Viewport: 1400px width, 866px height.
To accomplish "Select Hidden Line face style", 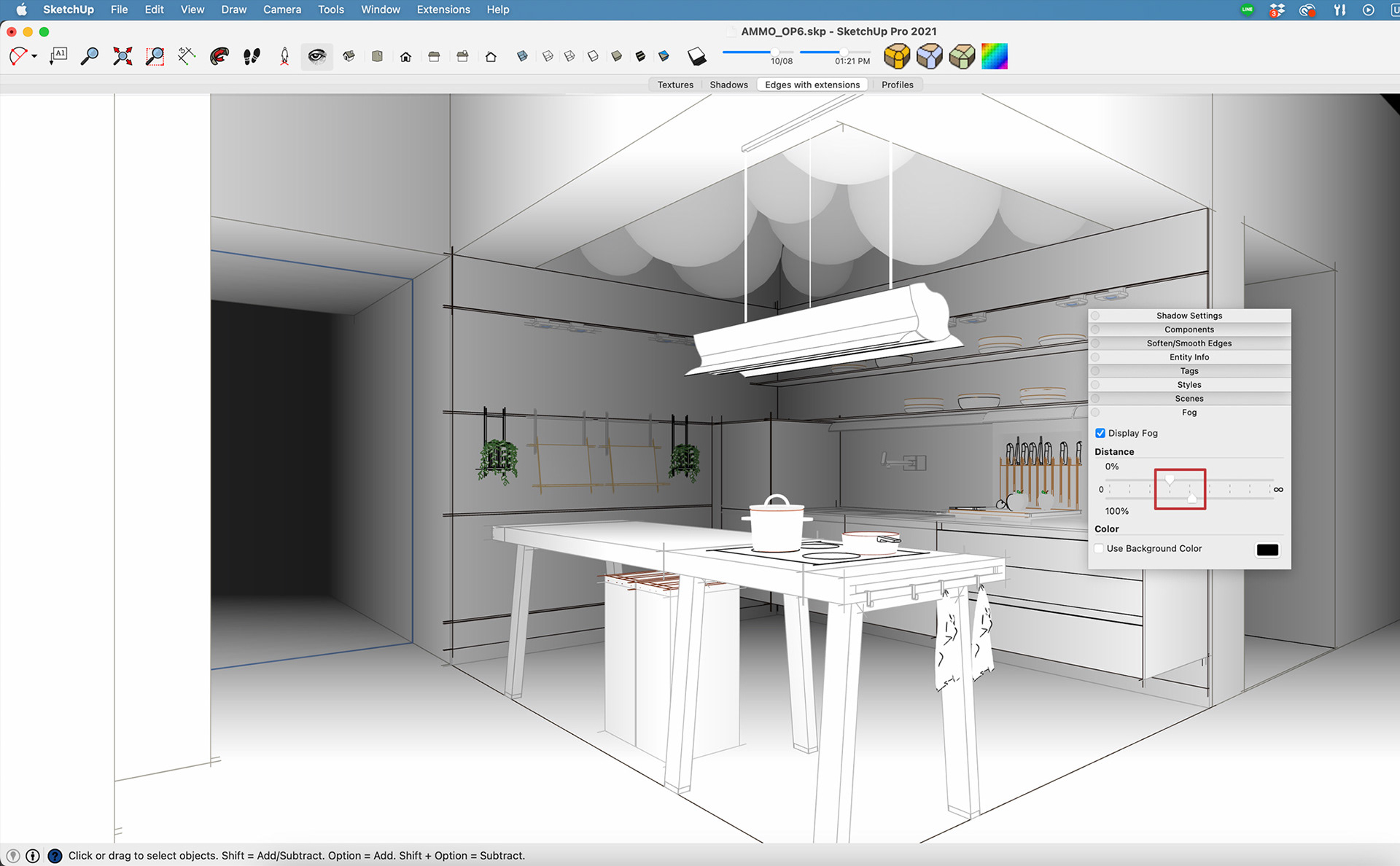I will tap(594, 56).
